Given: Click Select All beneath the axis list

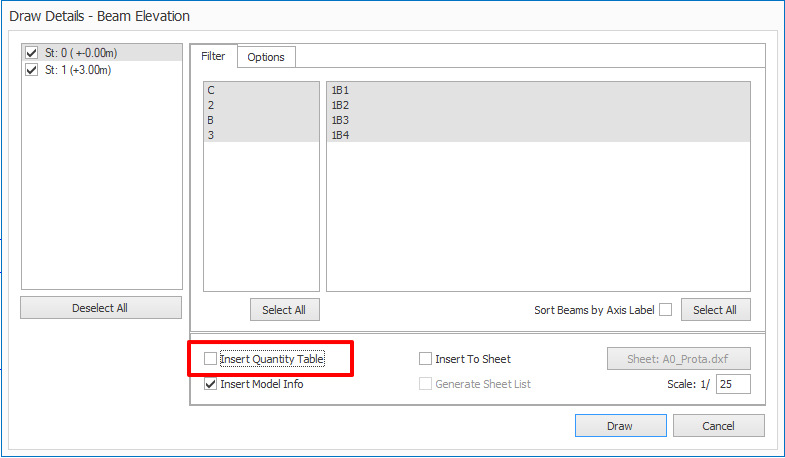Looking at the screenshot, I should point(284,310).
